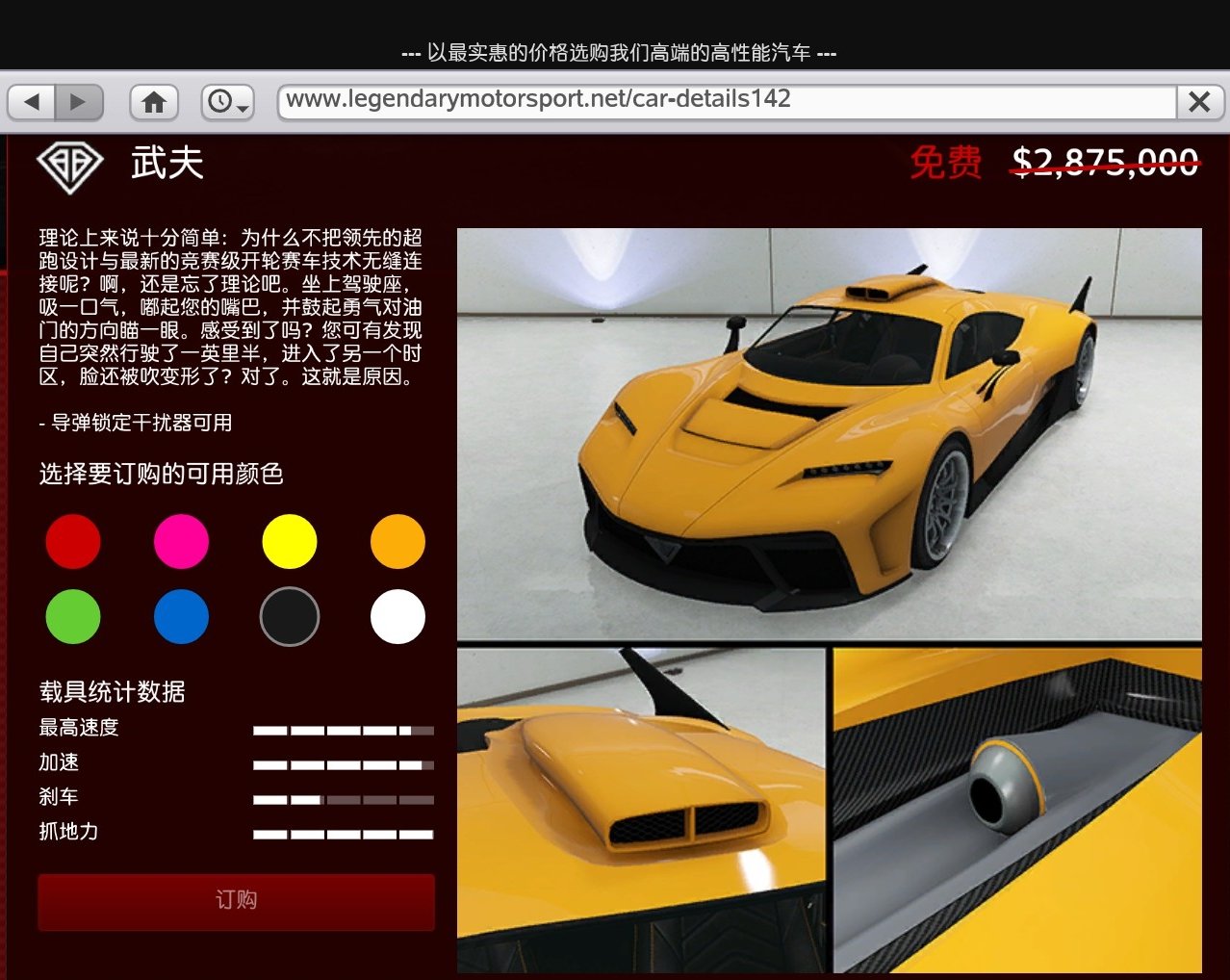Click the 最高速度 top speed stat bar
Image resolution: width=1230 pixels, height=980 pixels.
(x=344, y=731)
